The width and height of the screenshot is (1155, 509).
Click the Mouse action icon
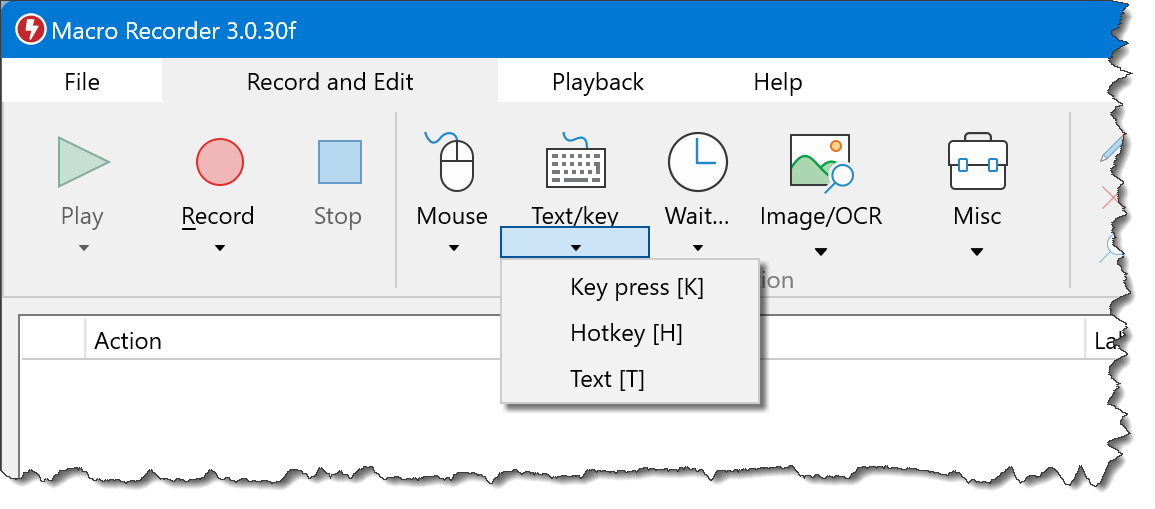click(451, 161)
